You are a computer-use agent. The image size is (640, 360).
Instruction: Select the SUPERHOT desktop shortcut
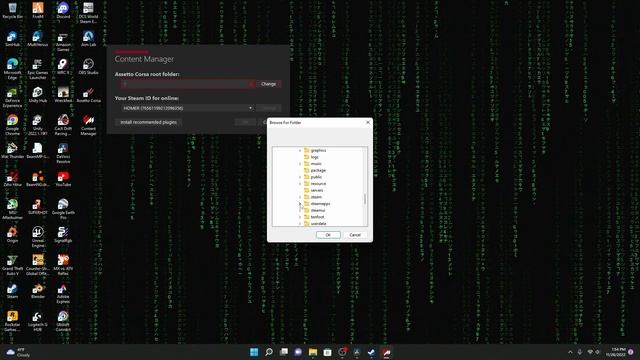click(38, 207)
